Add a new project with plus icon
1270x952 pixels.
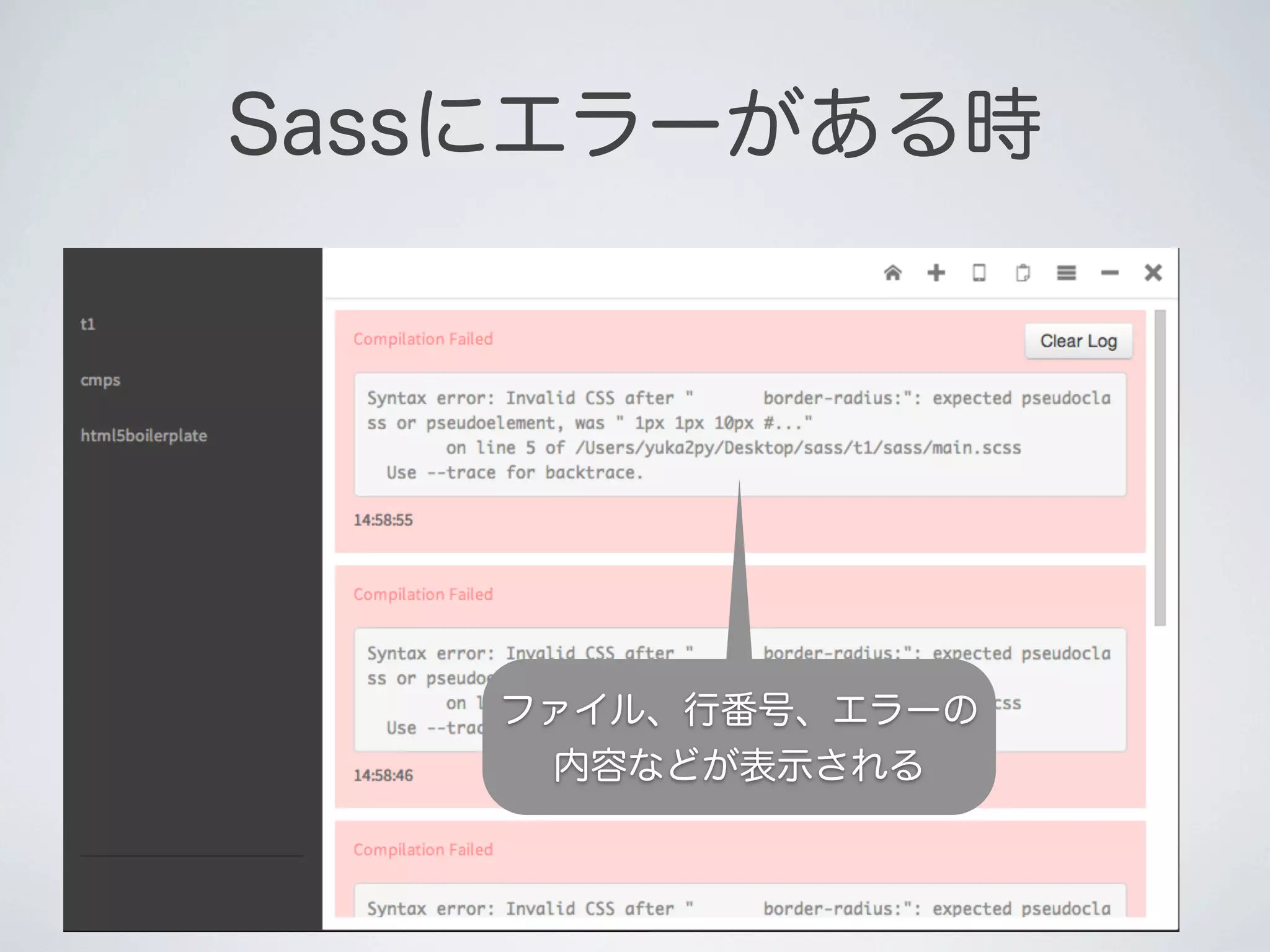click(x=936, y=273)
